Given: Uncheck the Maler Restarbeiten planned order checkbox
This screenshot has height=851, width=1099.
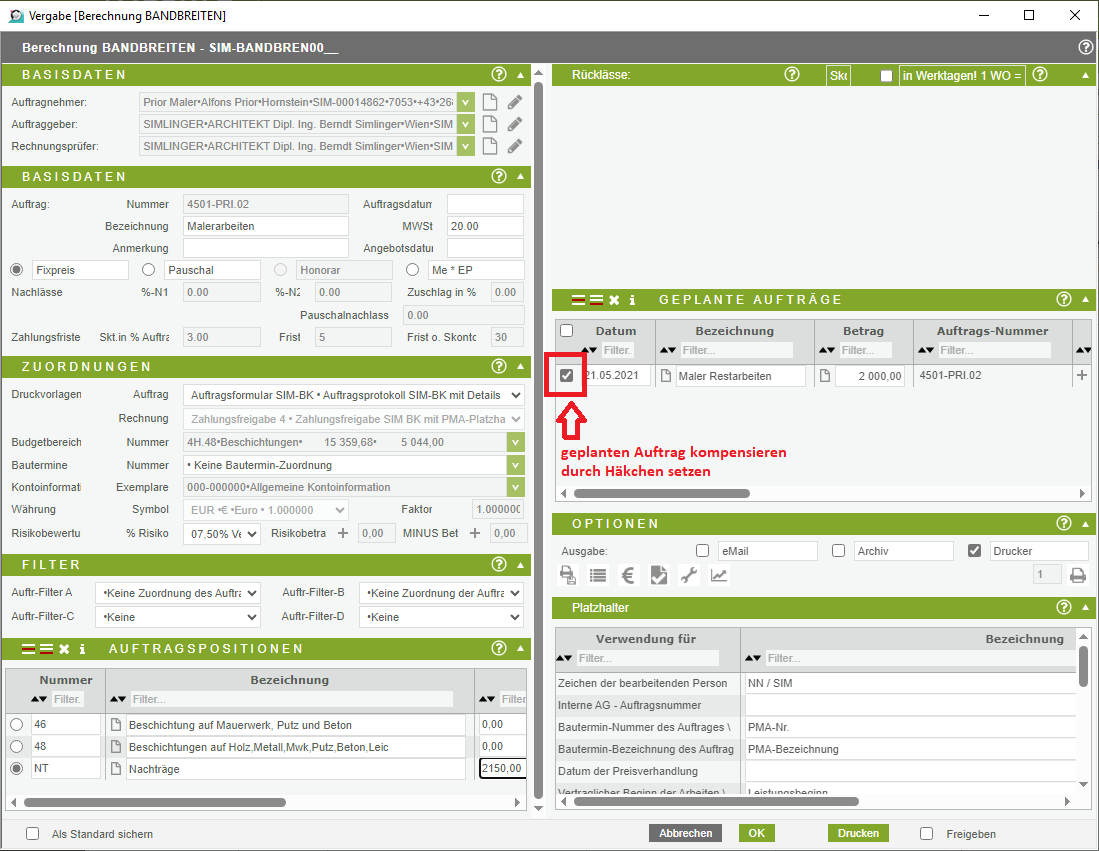Looking at the screenshot, I should 567,376.
